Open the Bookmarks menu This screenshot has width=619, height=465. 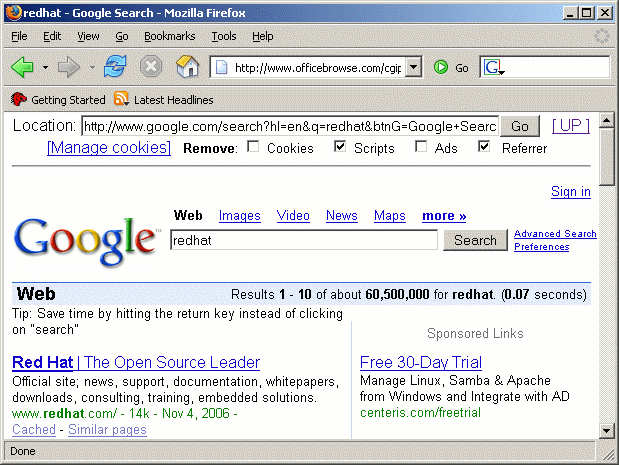pos(169,36)
